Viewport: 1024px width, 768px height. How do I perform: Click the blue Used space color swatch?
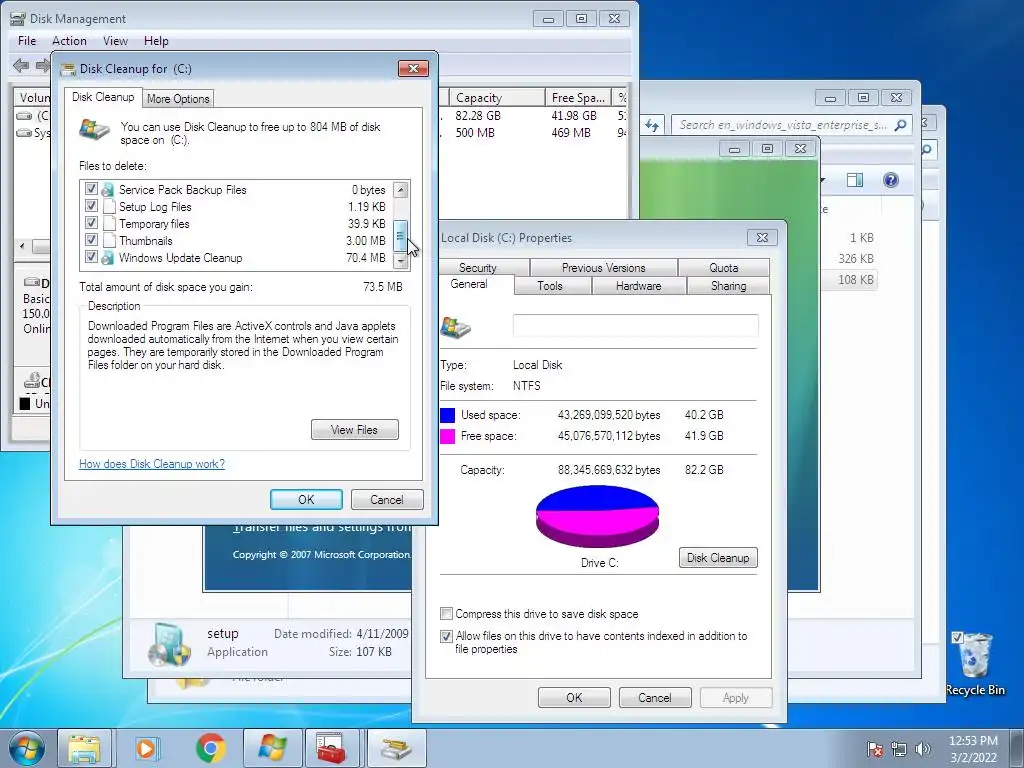(x=447, y=415)
